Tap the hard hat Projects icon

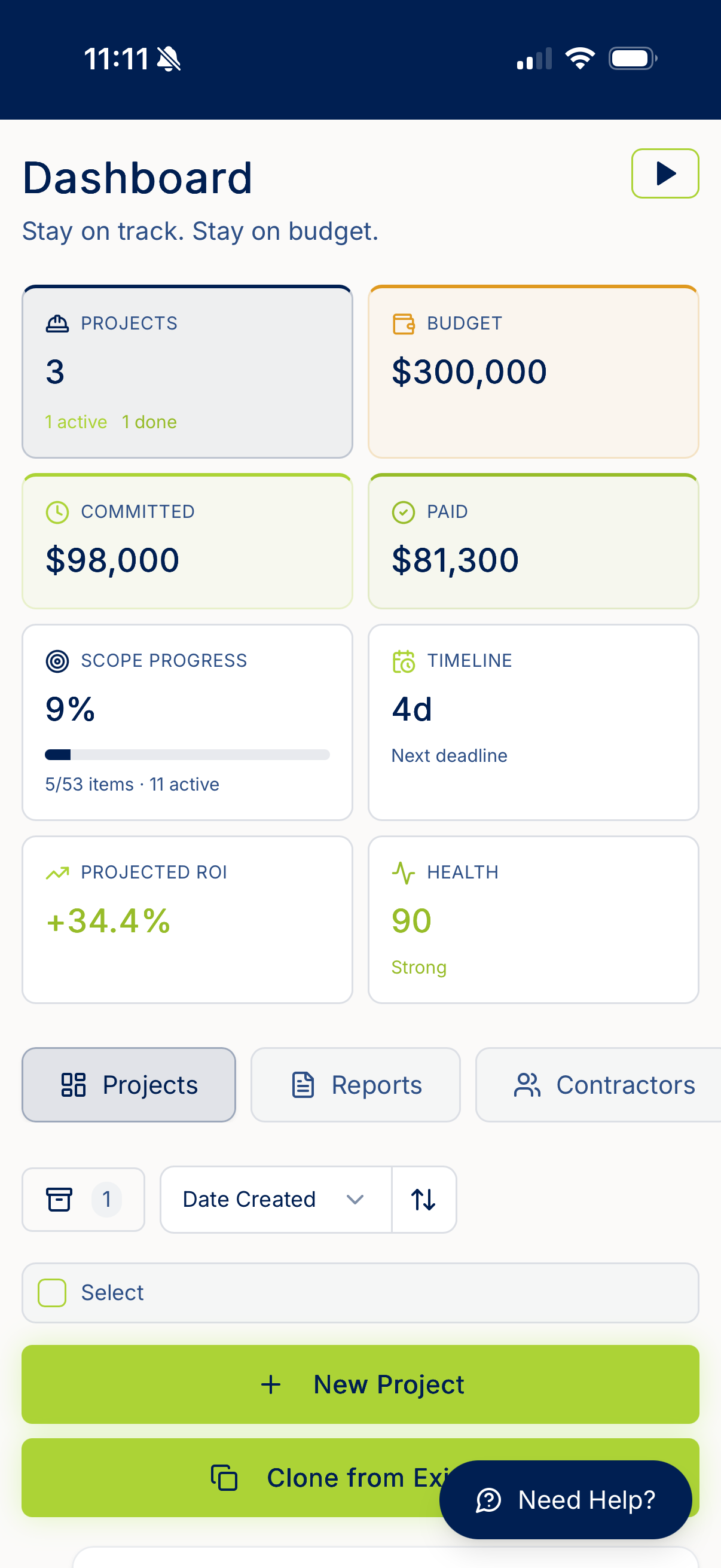(x=57, y=323)
